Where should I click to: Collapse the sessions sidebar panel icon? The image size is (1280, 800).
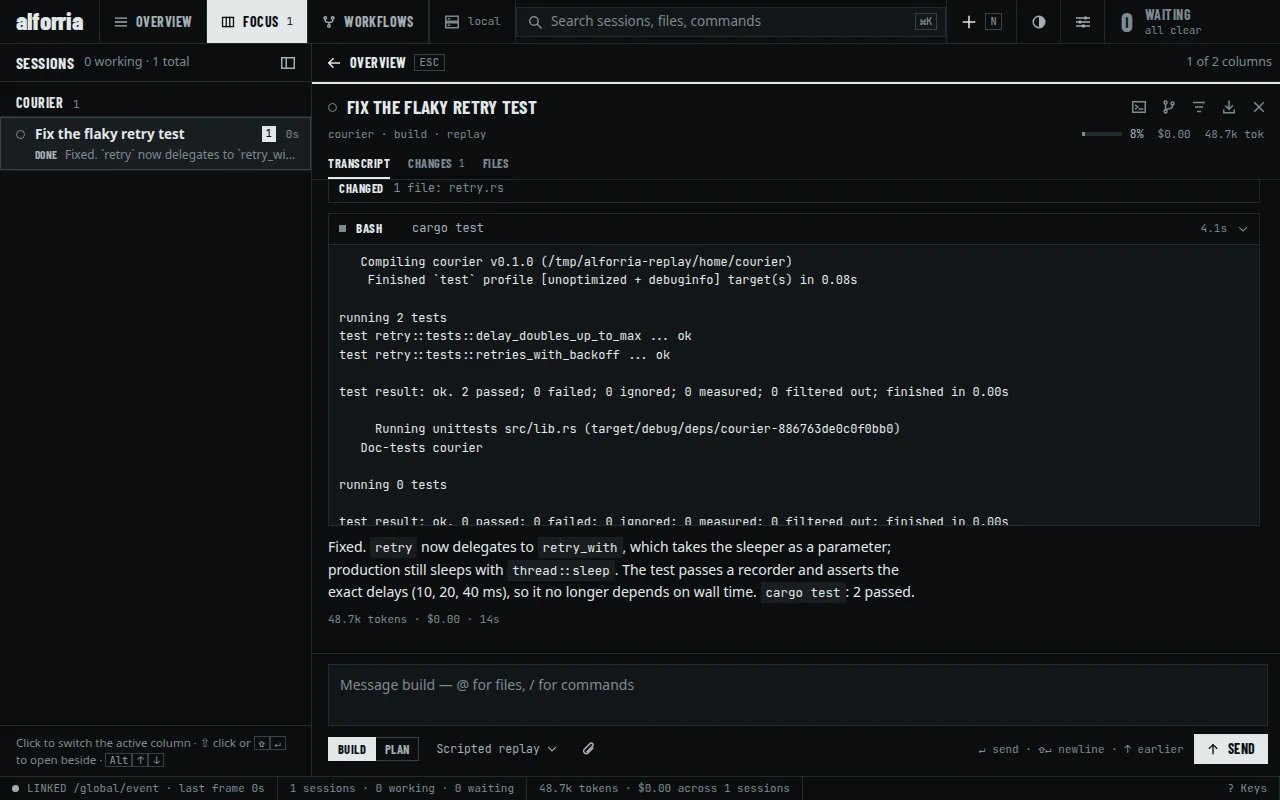pos(288,62)
